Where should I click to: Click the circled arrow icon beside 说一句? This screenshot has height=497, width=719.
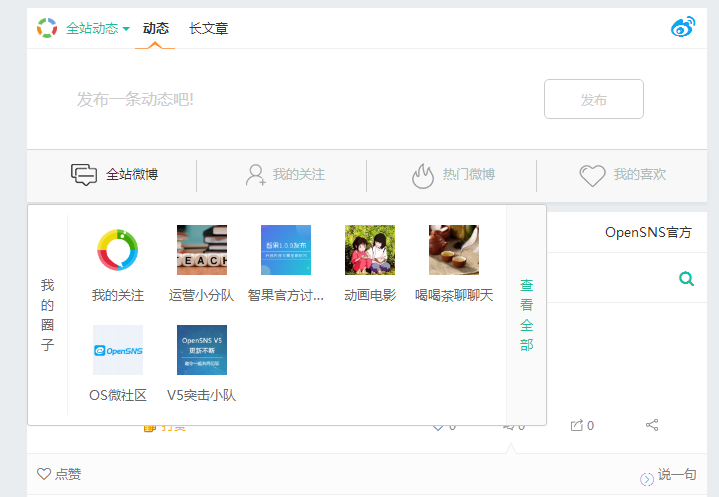(647, 479)
